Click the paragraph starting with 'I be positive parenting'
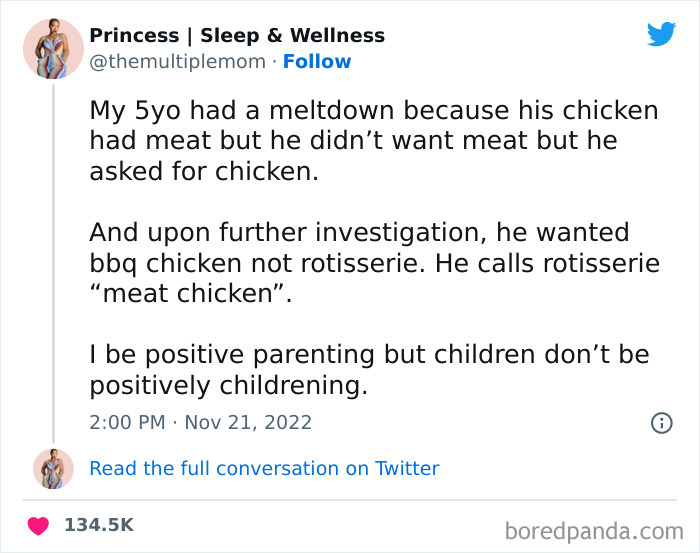The image size is (700, 553). click(369, 370)
